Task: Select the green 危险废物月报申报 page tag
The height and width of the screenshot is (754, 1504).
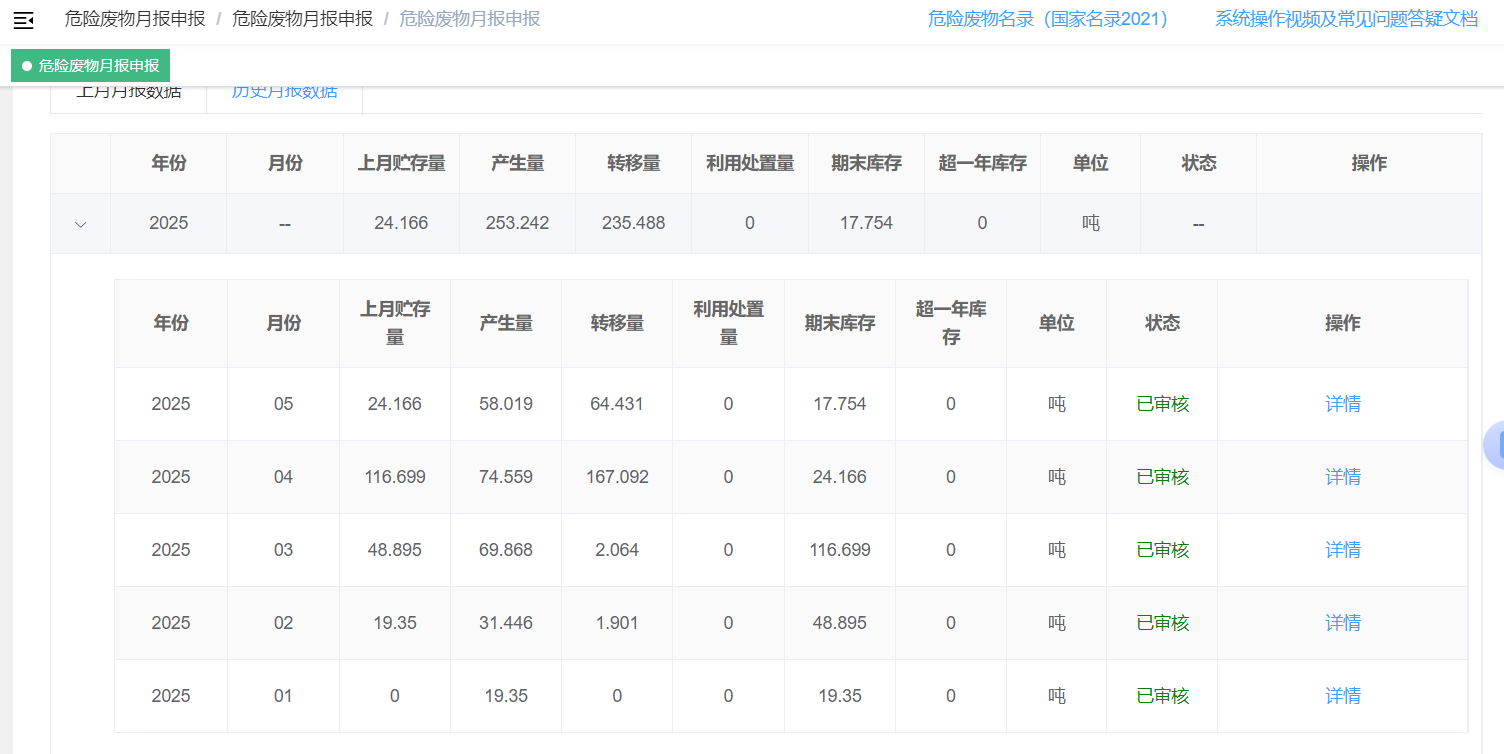Action: click(91, 66)
